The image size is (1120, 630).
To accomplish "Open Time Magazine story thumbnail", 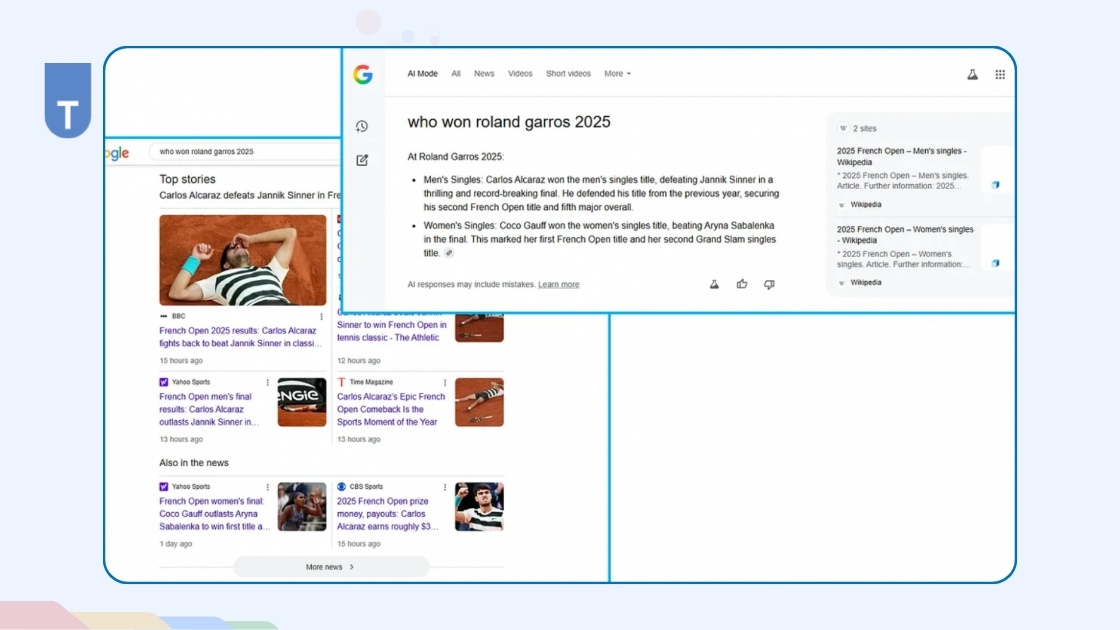I will tap(479, 402).
